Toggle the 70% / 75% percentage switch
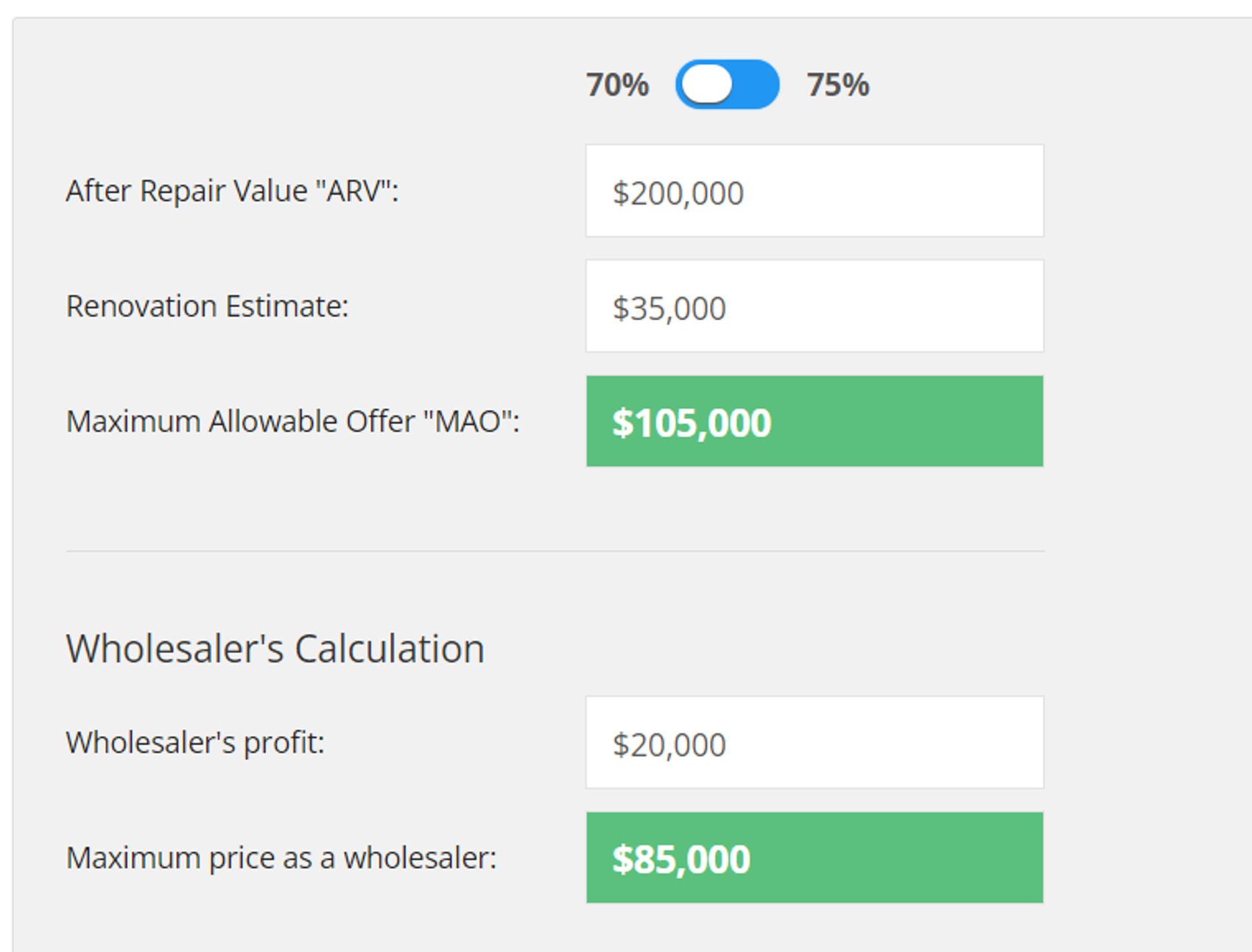Viewport: 1252px width, 952px height. click(x=727, y=85)
